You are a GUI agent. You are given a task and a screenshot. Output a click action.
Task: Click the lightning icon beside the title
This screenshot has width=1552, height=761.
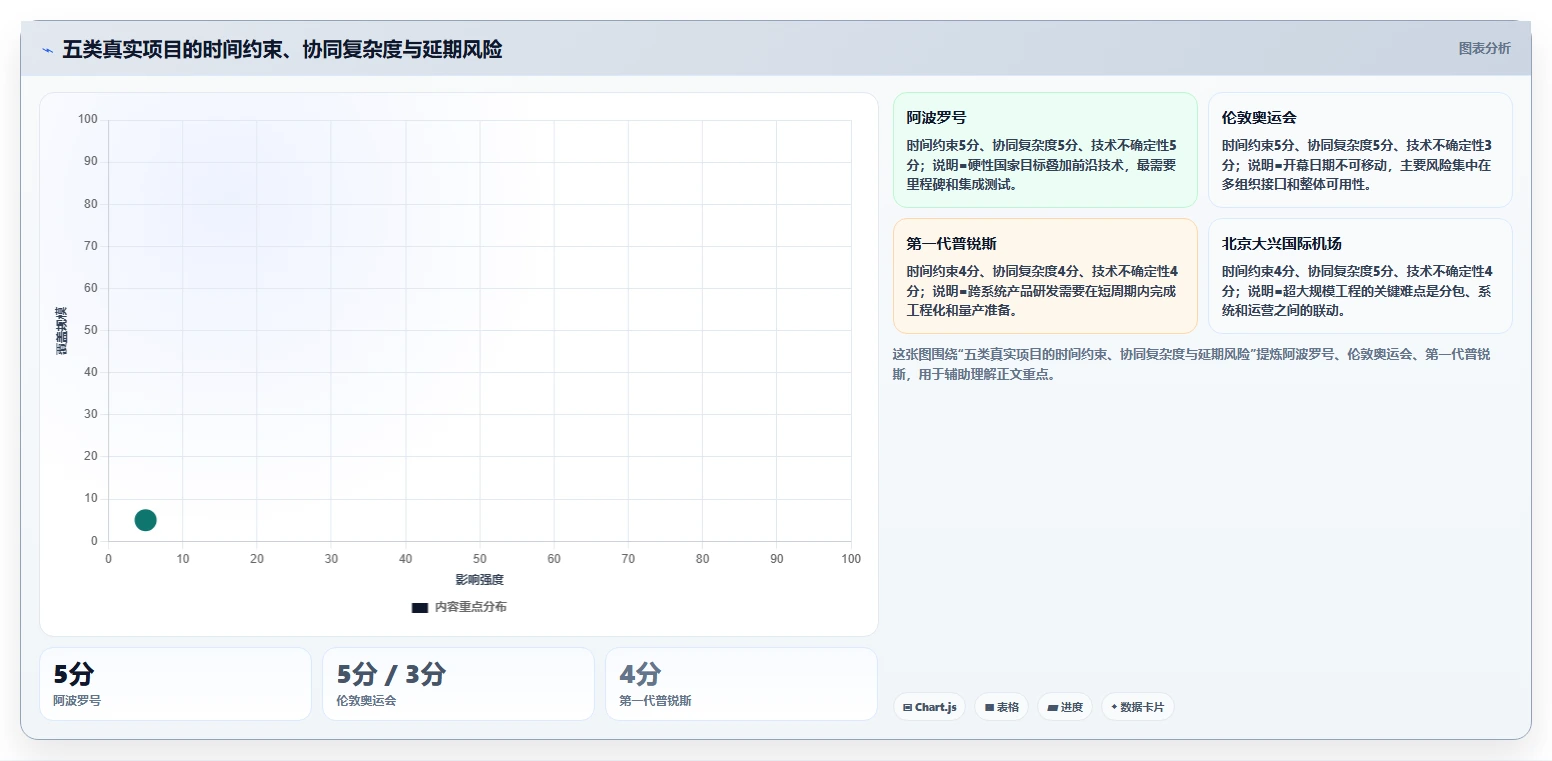coord(47,50)
